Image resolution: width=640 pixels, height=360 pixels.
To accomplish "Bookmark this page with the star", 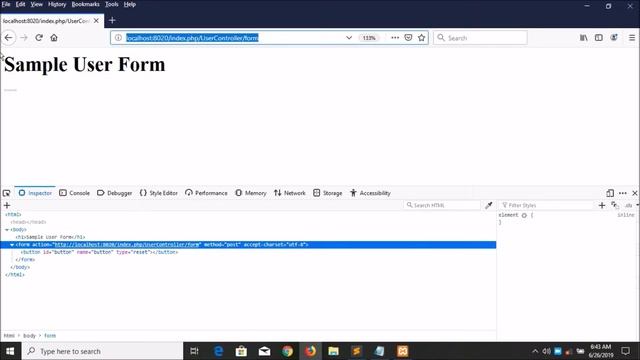I will point(421,38).
